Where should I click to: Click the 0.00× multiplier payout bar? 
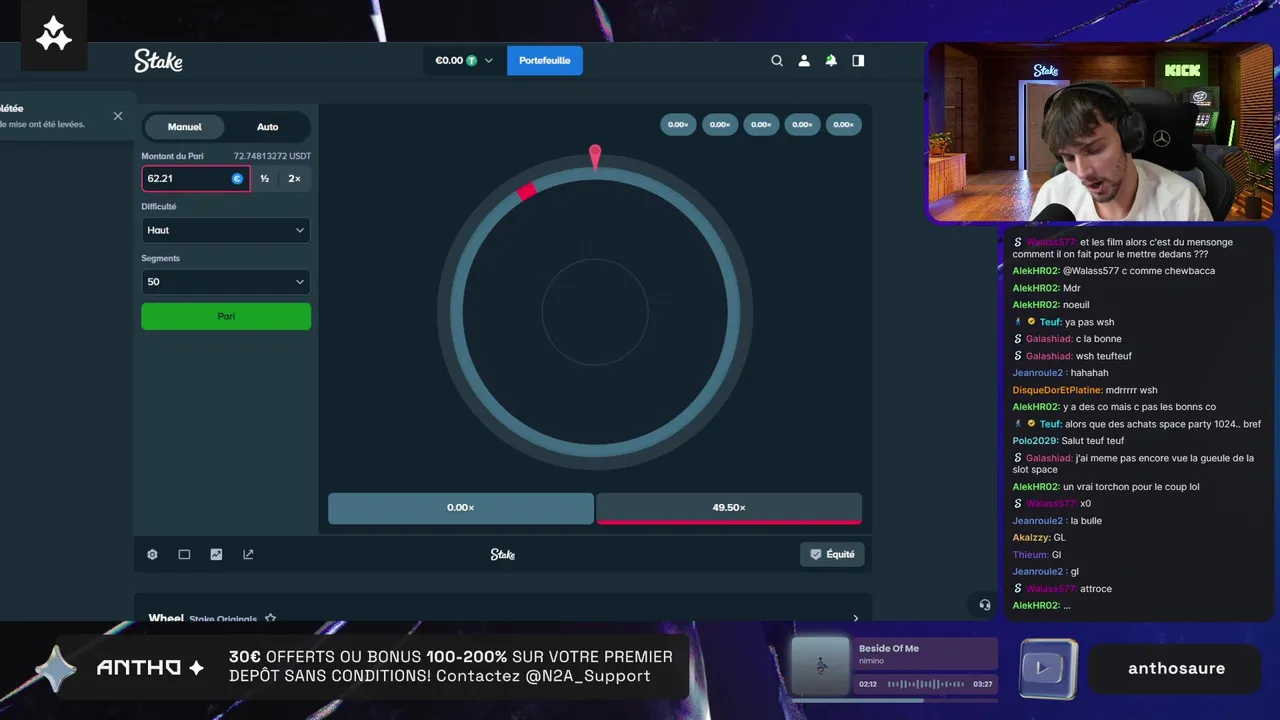(x=461, y=508)
